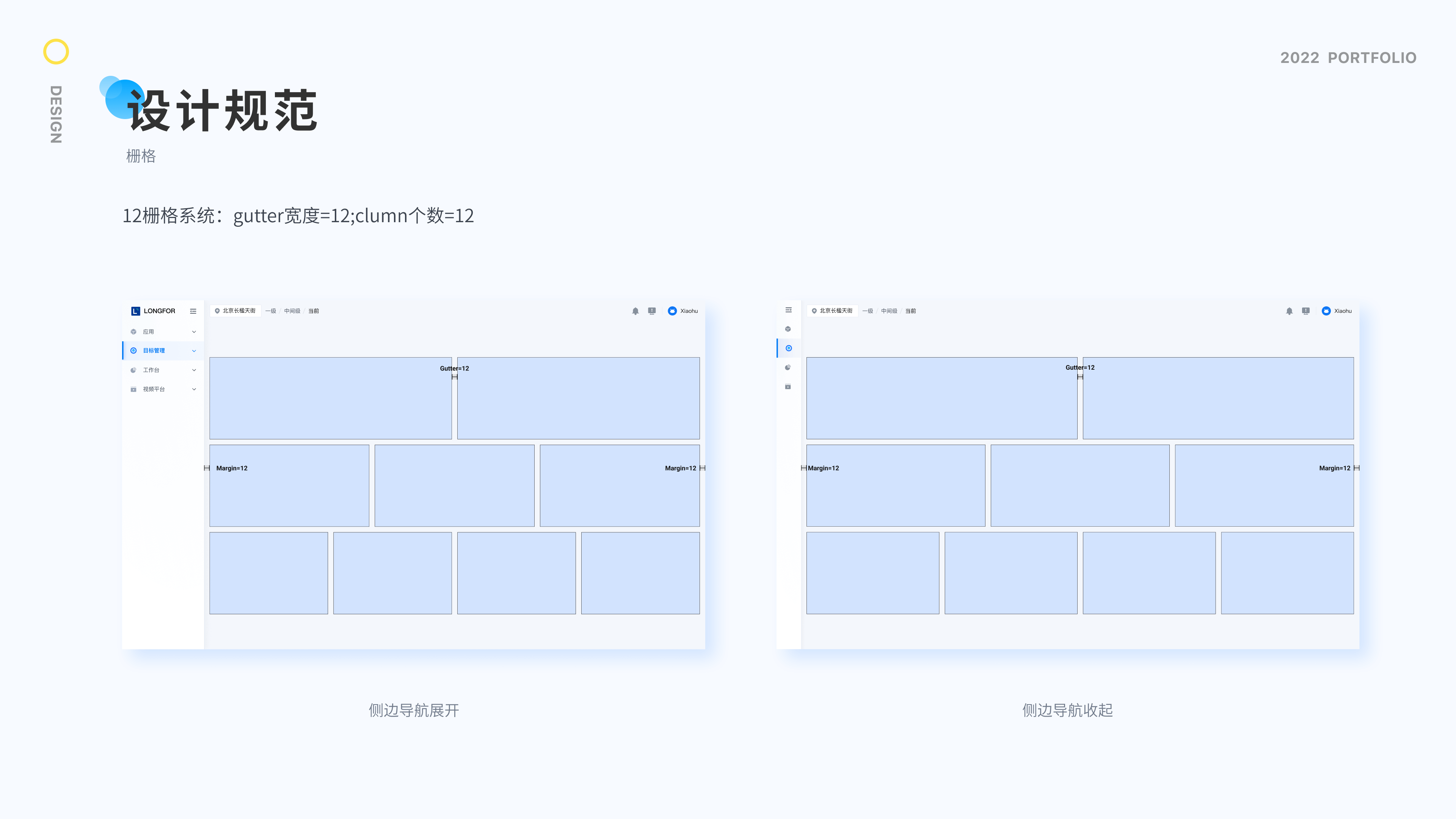Select the 目标管理 menu item
Image resolution: width=1456 pixels, height=819 pixels.
coord(163,350)
